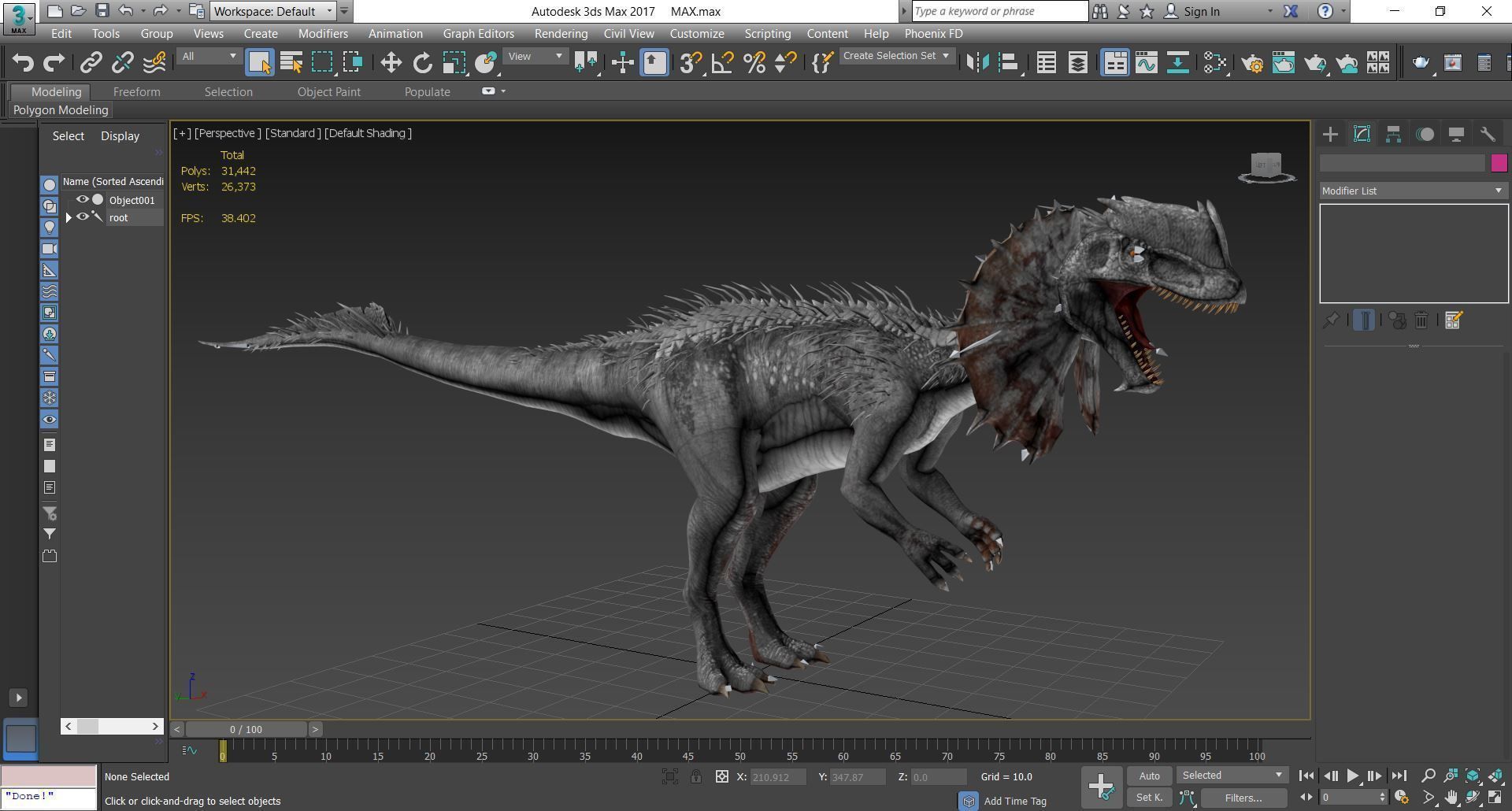1512x811 pixels.
Task: Switch to the Utilities command panel
Action: (1488, 134)
